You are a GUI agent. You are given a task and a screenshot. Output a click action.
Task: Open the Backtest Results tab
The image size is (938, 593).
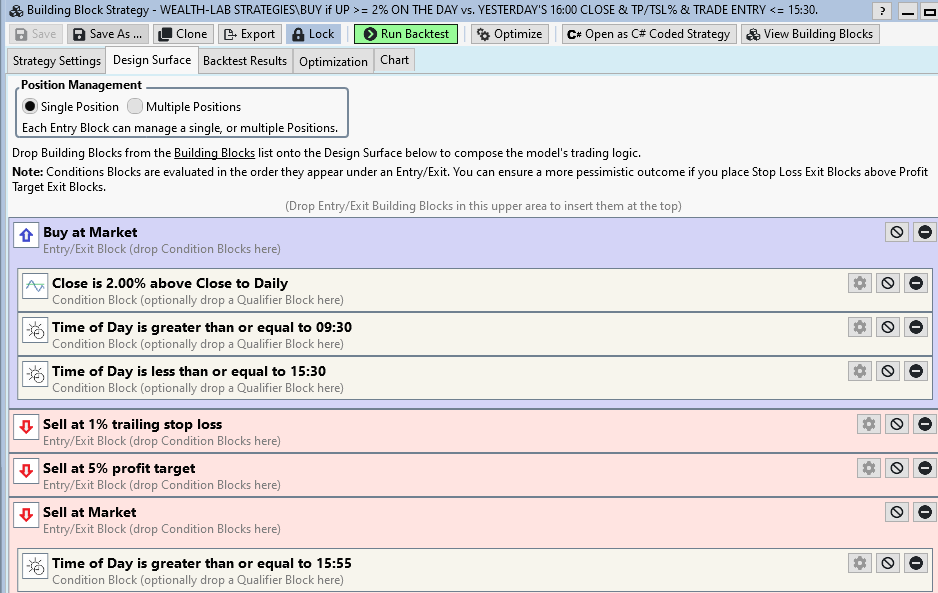[x=245, y=61]
